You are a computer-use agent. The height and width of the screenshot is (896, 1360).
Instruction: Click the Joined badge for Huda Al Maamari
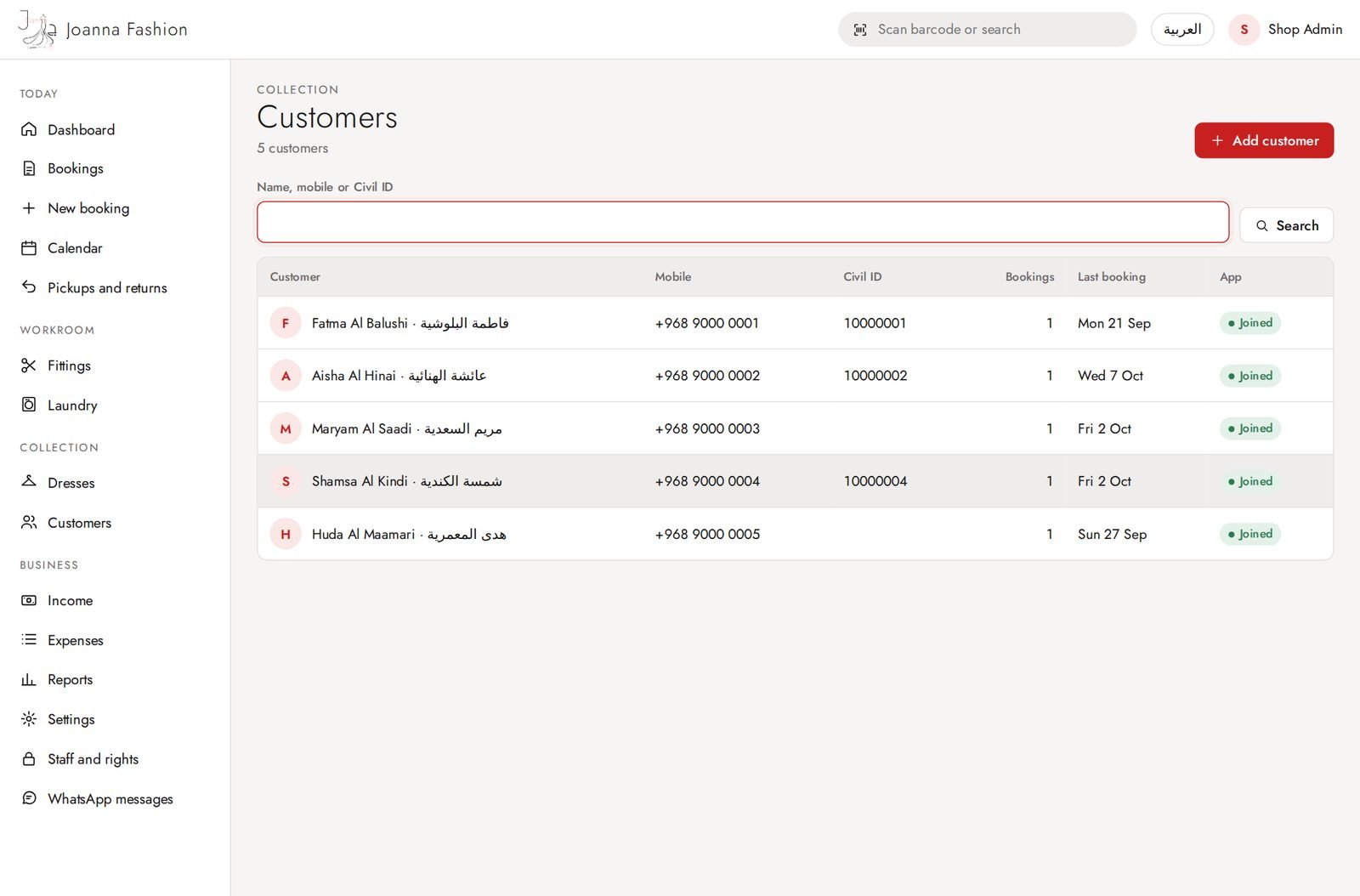click(1250, 534)
